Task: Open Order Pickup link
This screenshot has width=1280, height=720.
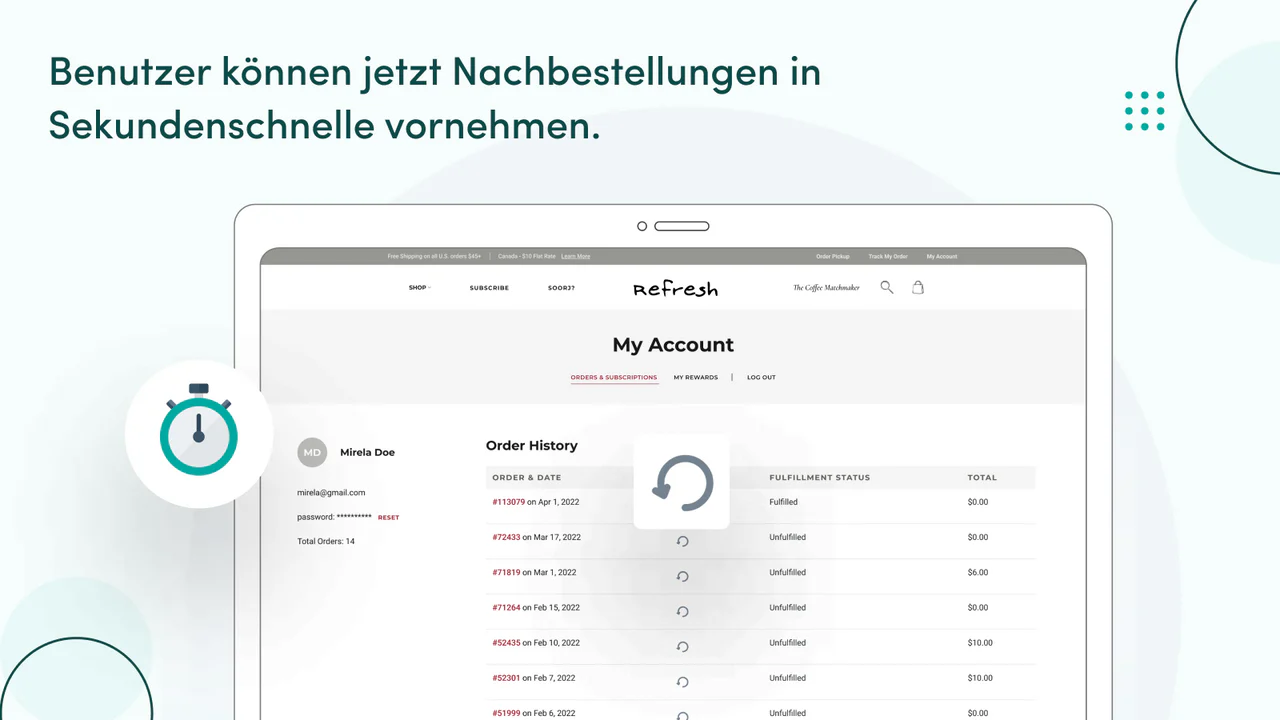Action: (833, 256)
